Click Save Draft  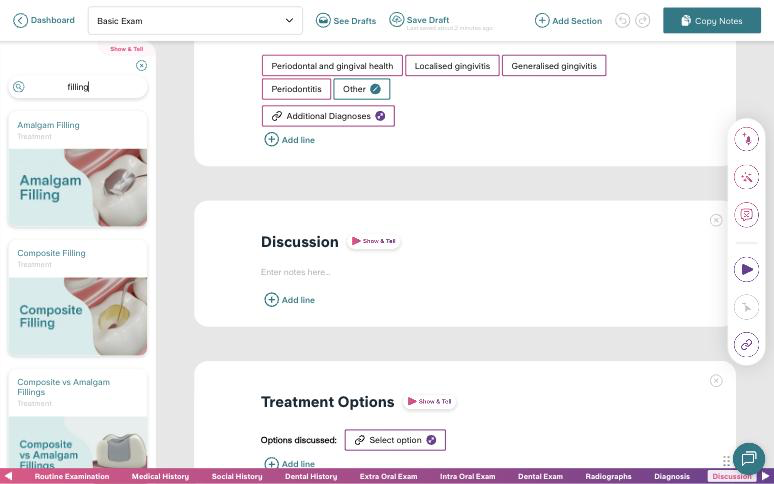point(420,20)
